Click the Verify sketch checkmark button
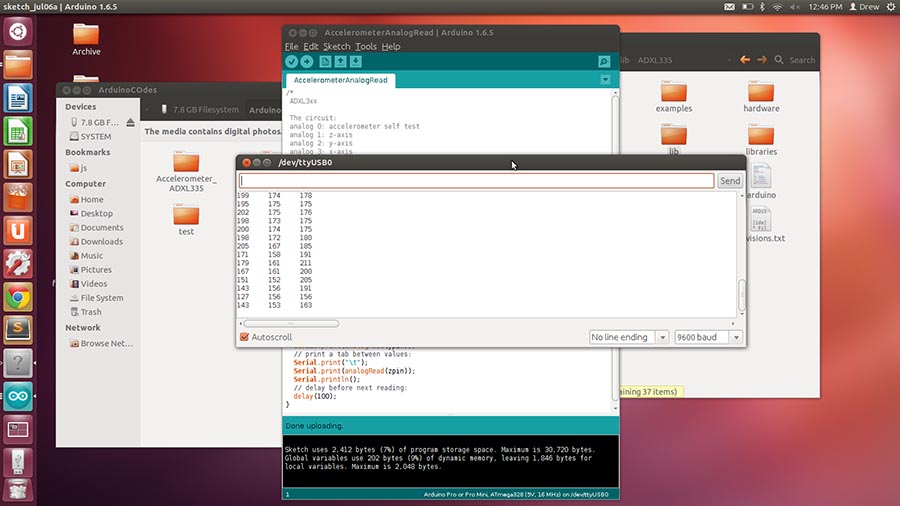The height and width of the screenshot is (506, 900). [292, 61]
